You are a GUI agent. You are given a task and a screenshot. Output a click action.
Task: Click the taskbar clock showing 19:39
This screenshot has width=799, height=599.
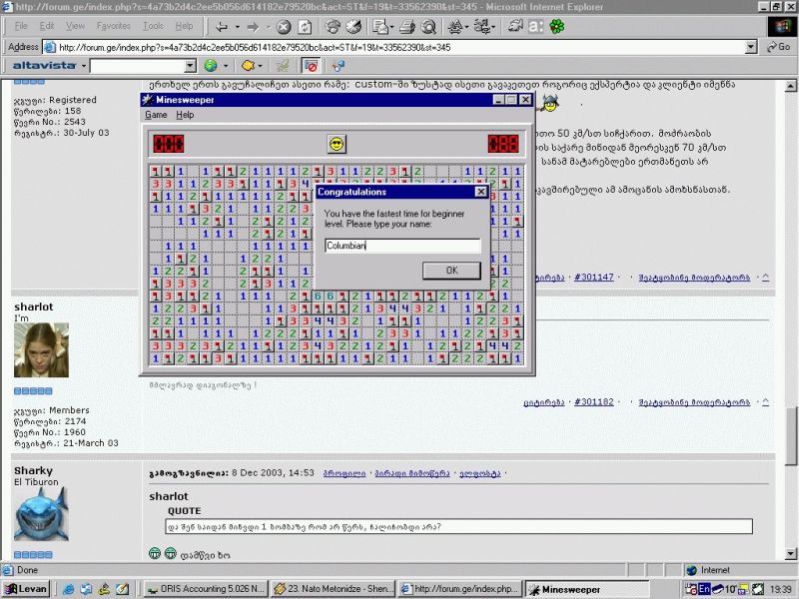[x=781, y=589]
